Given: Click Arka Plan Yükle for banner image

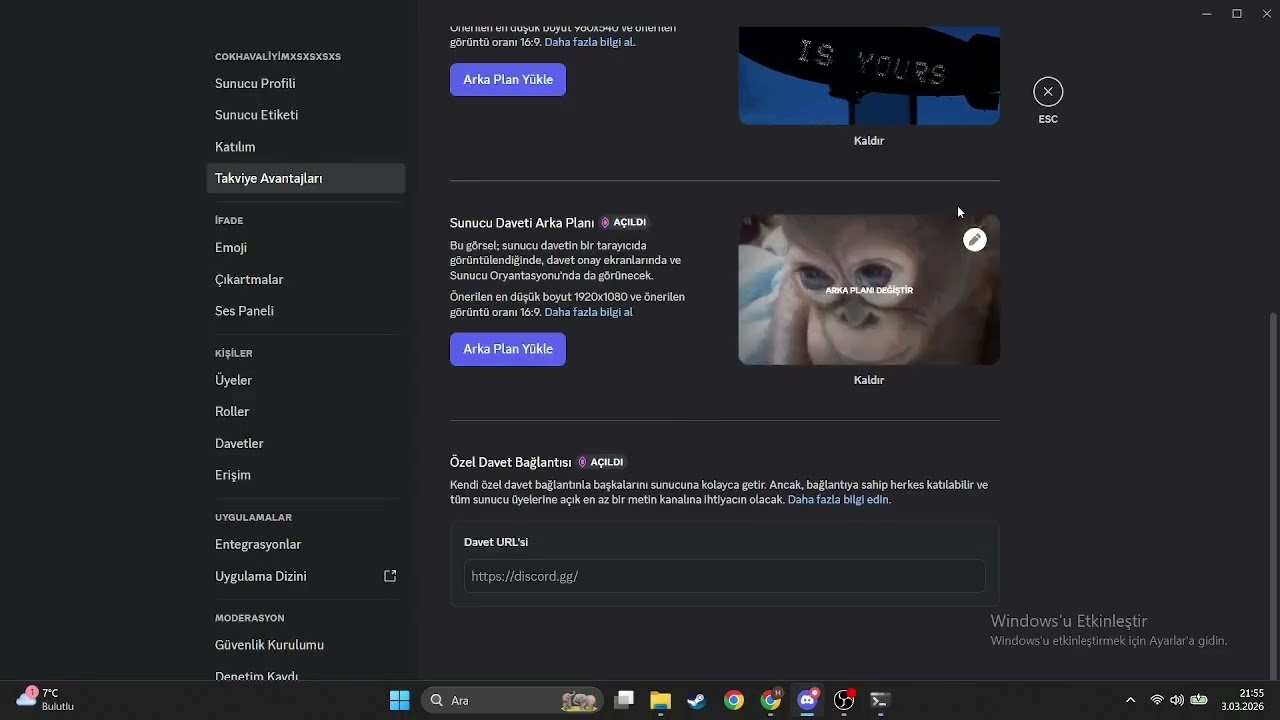Looking at the screenshot, I should coord(508,80).
